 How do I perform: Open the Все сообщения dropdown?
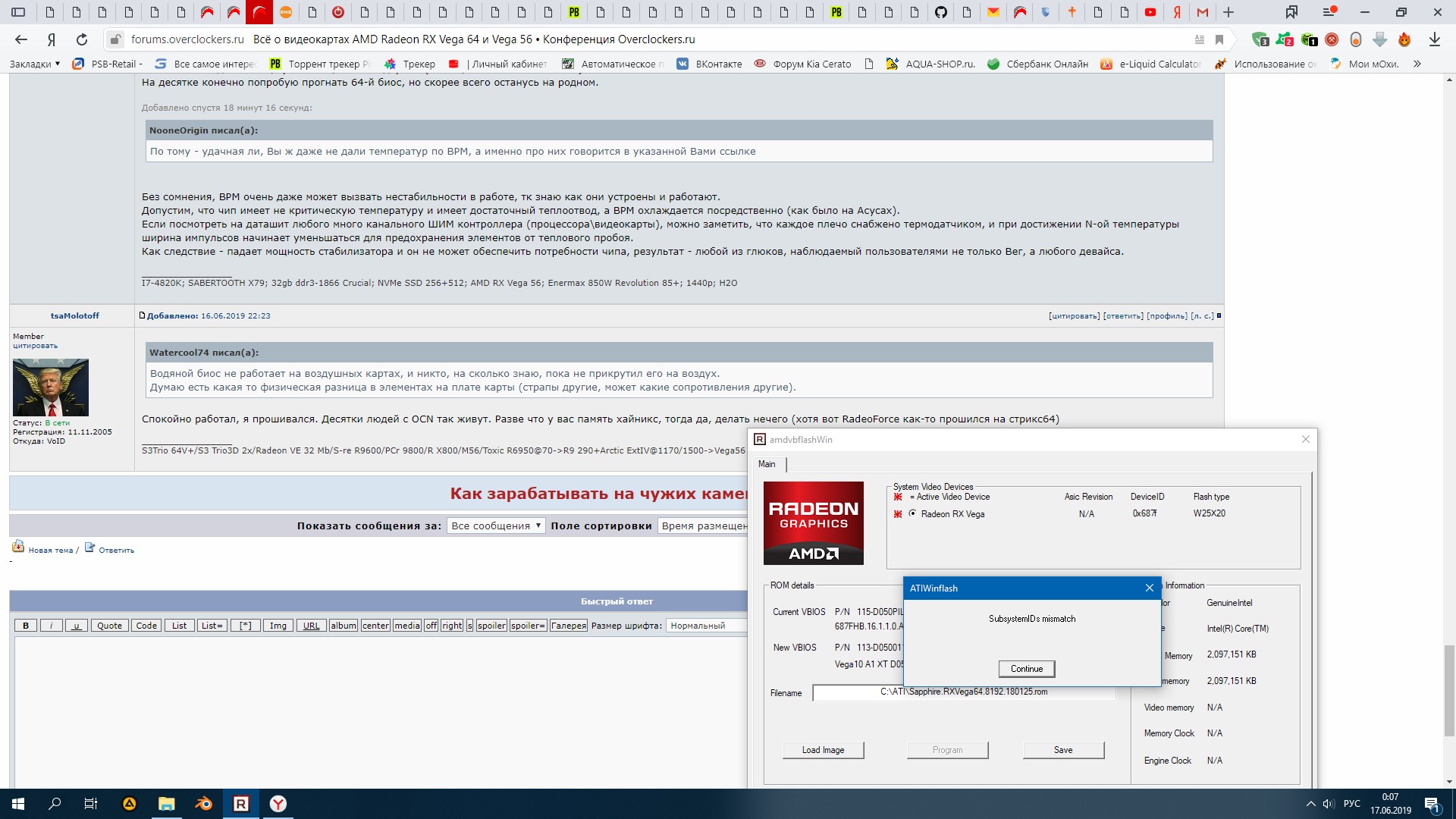[496, 526]
